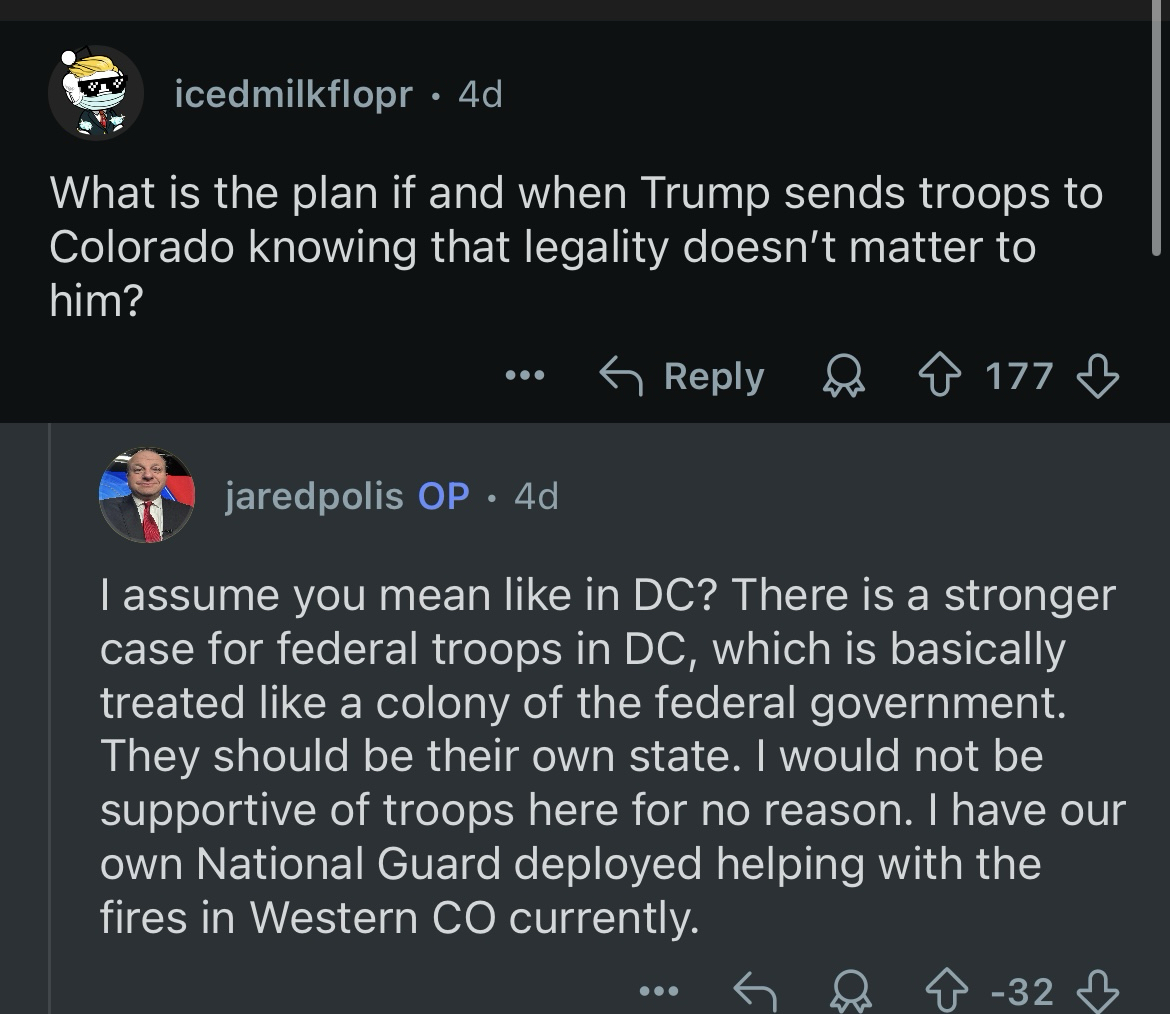Screen dimensions: 1170x1014
Task: Open more options on icedmilkflopr's comment
Action: (x=524, y=377)
